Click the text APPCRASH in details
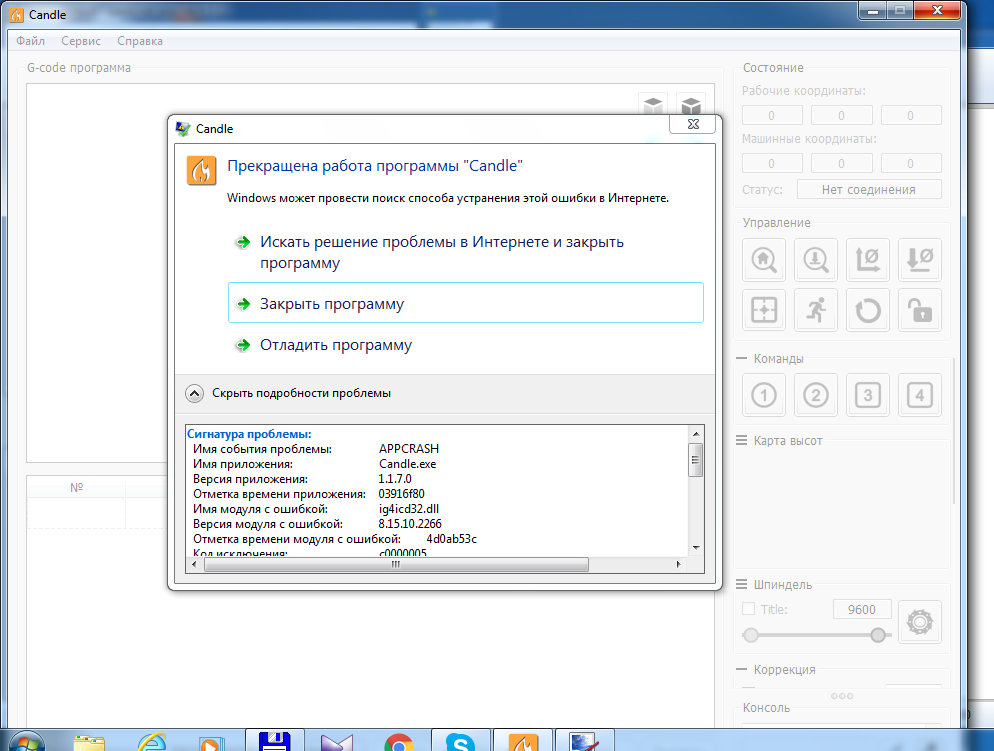This screenshot has width=994, height=751. click(x=409, y=449)
